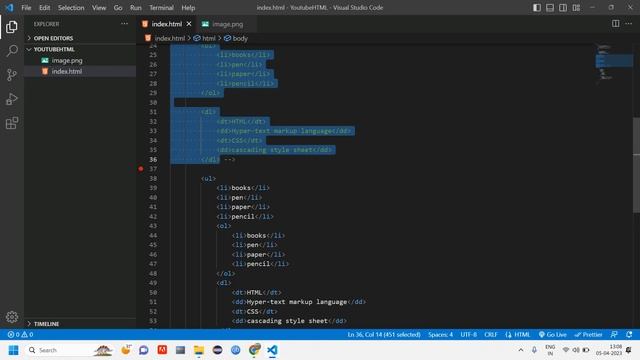640x360 pixels.
Task: Open the File menu
Action: point(26,8)
